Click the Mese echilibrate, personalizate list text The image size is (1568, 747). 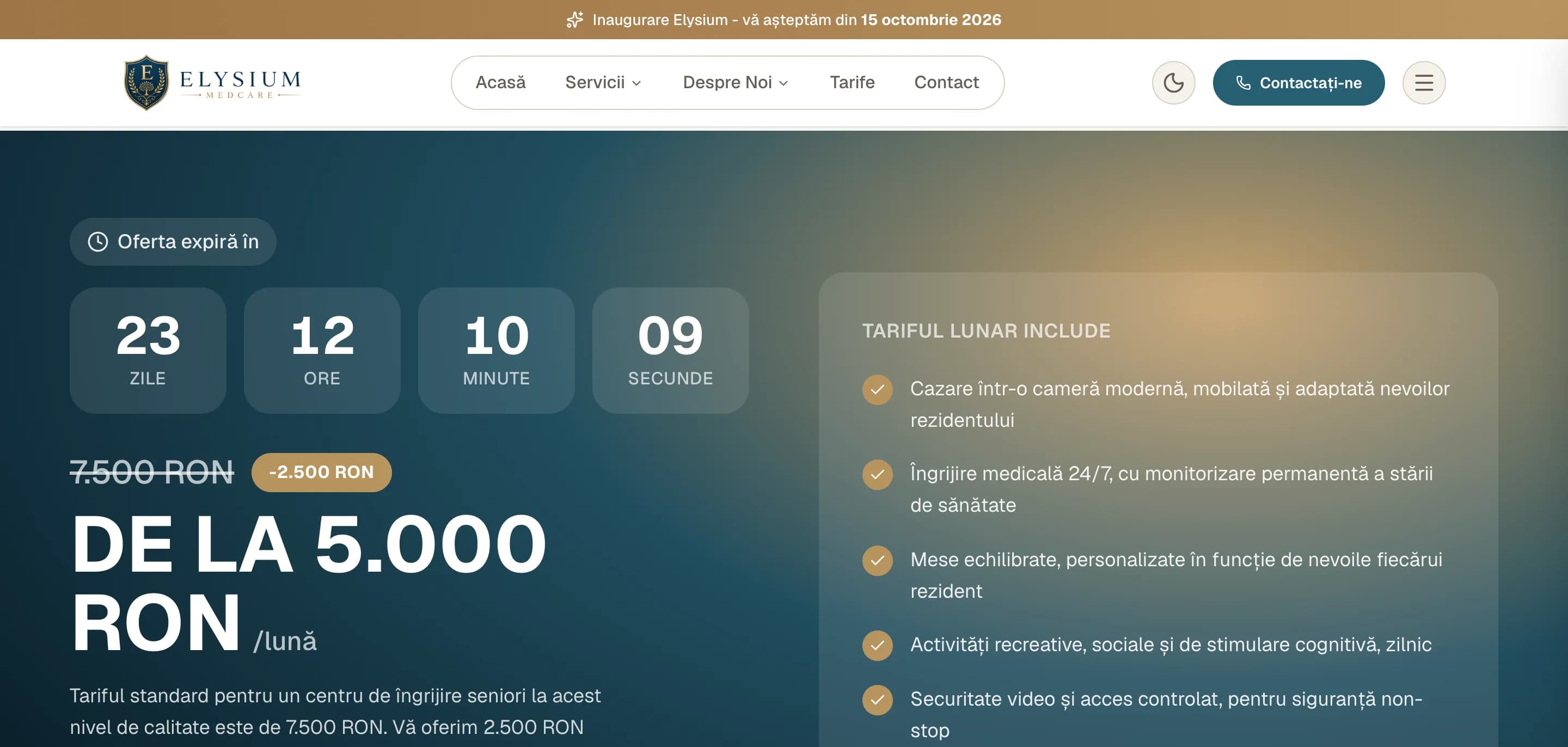pos(1176,575)
